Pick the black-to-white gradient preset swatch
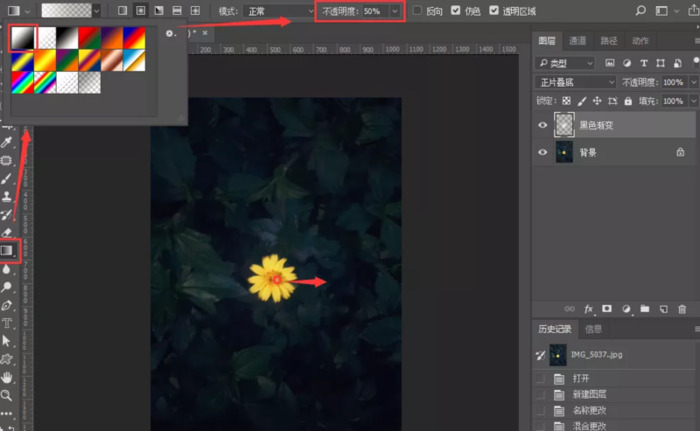The image size is (700, 431). click(22, 38)
